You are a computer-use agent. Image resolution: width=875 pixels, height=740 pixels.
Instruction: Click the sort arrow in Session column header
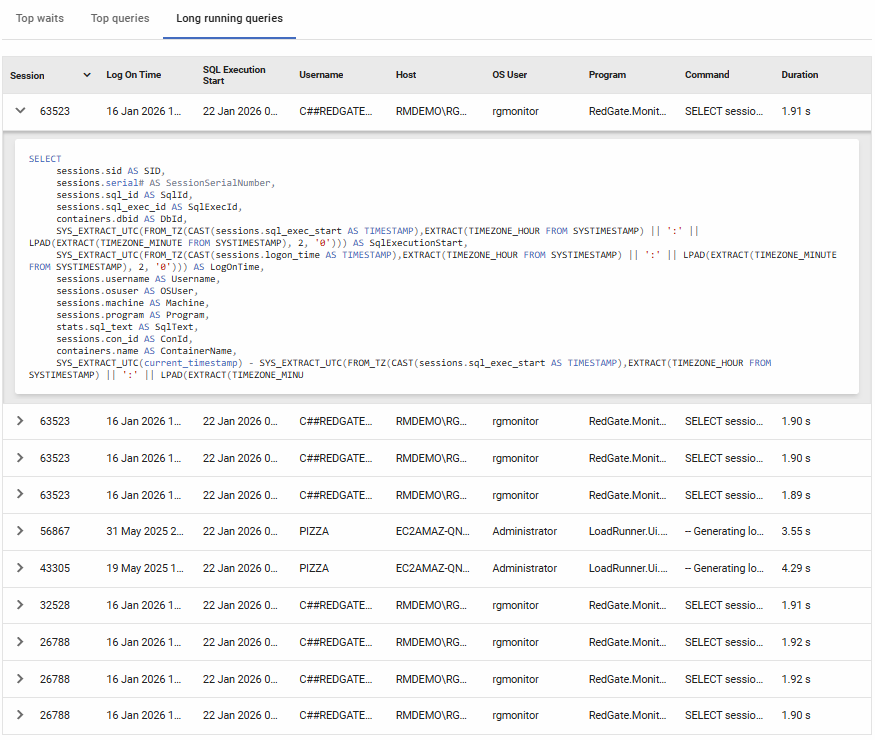point(87,75)
